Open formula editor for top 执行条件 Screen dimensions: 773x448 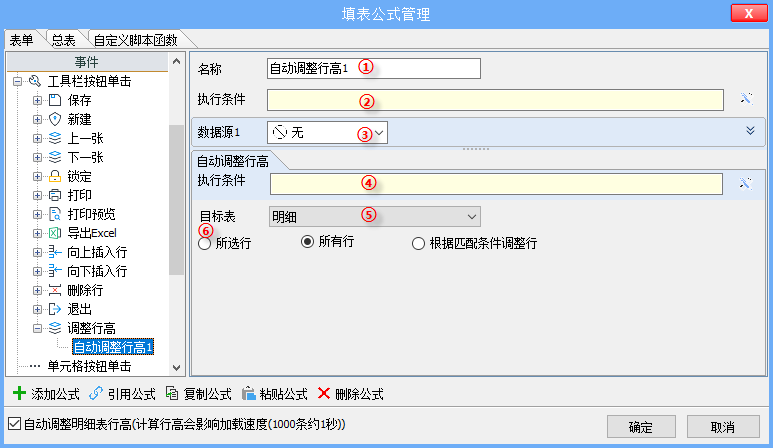tap(746, 99)
